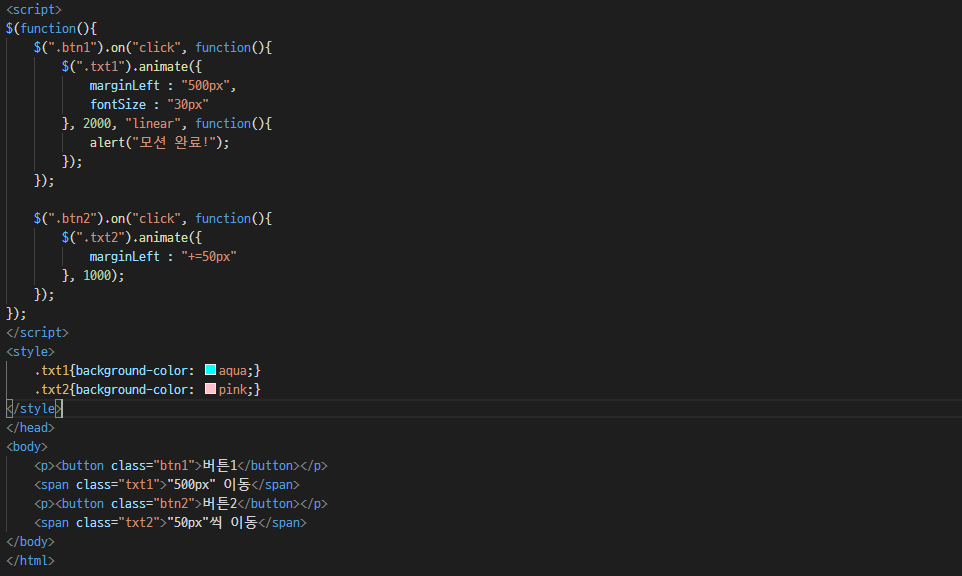Click the closing </head> tag
Screen dimensions: 962x576
pyautogui.click(x=30, y=428)
